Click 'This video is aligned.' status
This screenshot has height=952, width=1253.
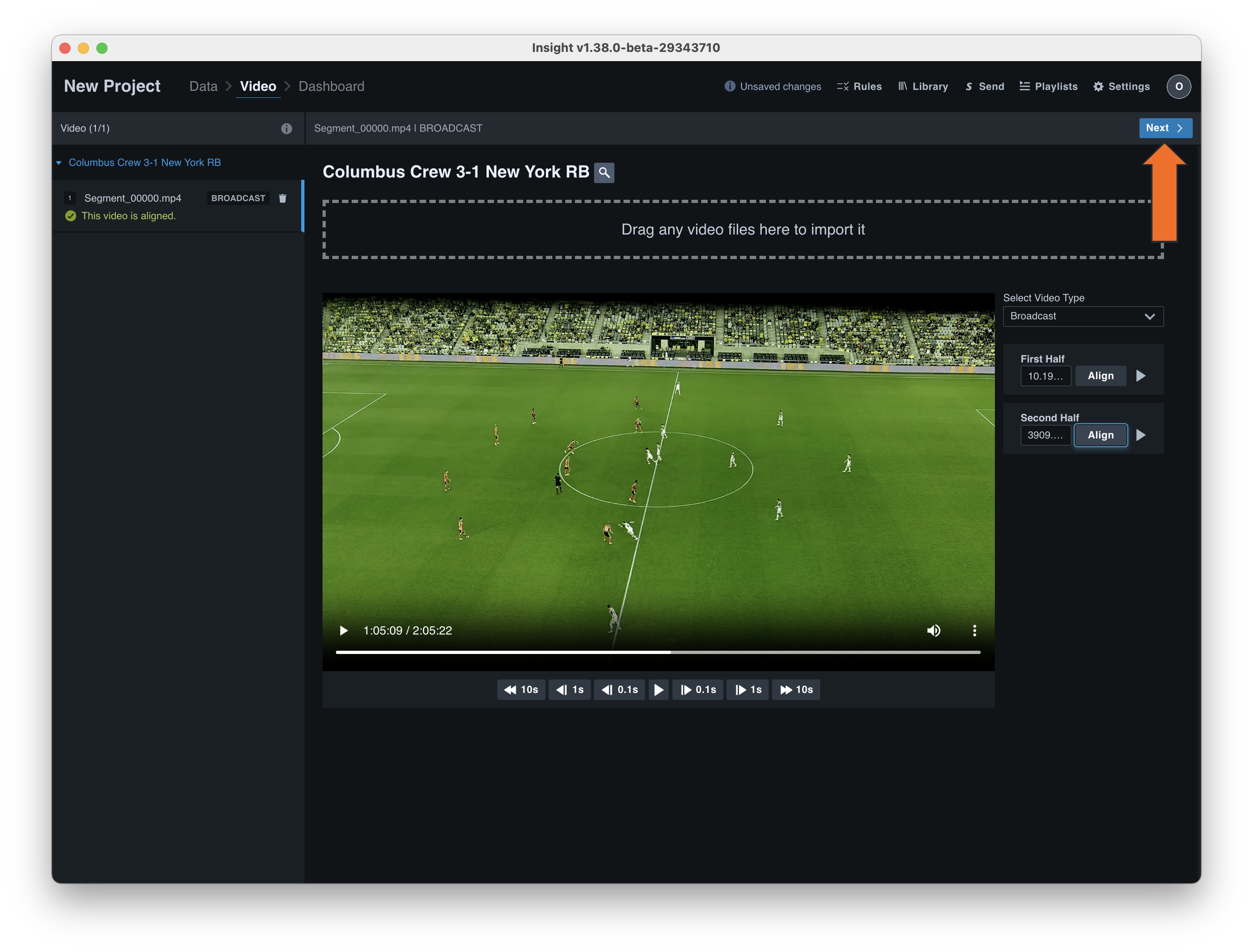(x=128, y=216)
